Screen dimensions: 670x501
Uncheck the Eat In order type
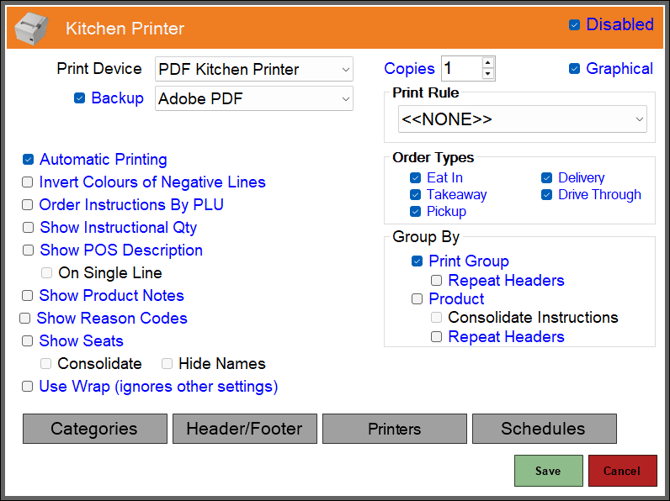point(415,177)
